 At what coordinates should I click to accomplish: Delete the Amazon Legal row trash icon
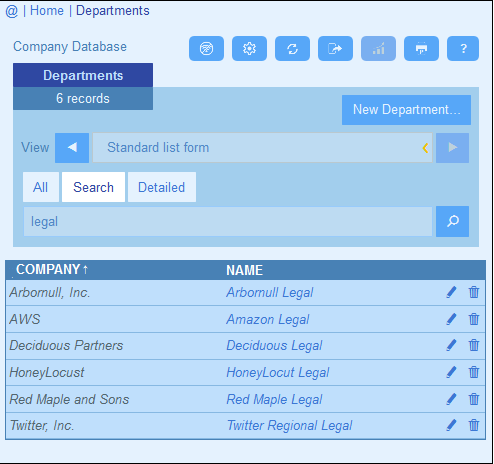point(474,319)
